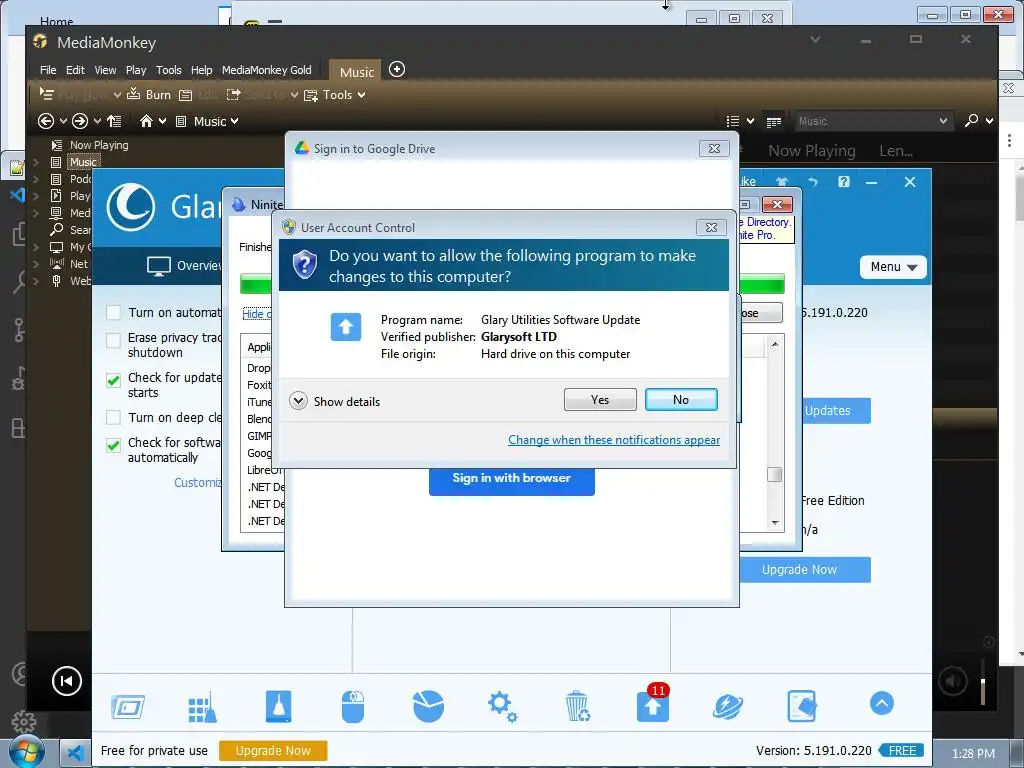1024x768 pixels.
Task: Open list view dropdown arrow in MediaMonkey
Action: pyautogui.click(x=750, y=121)
